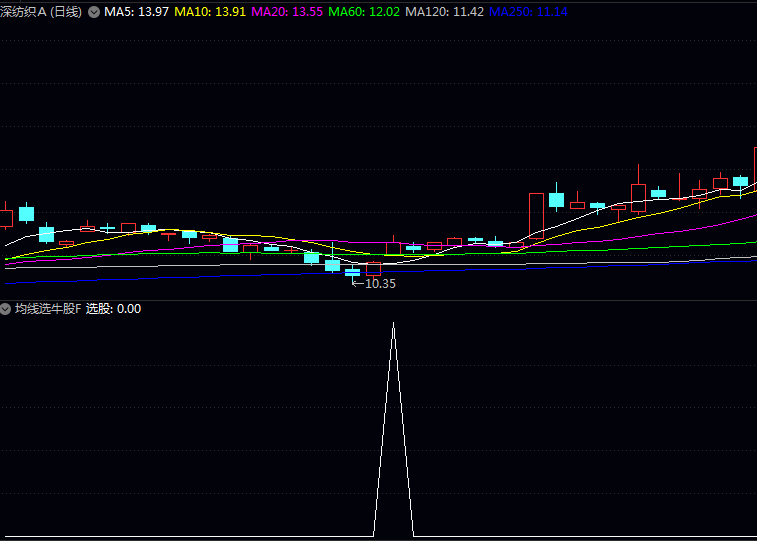Click the MA120: 11.42 label
757x541 pixels.
point(444,12)
